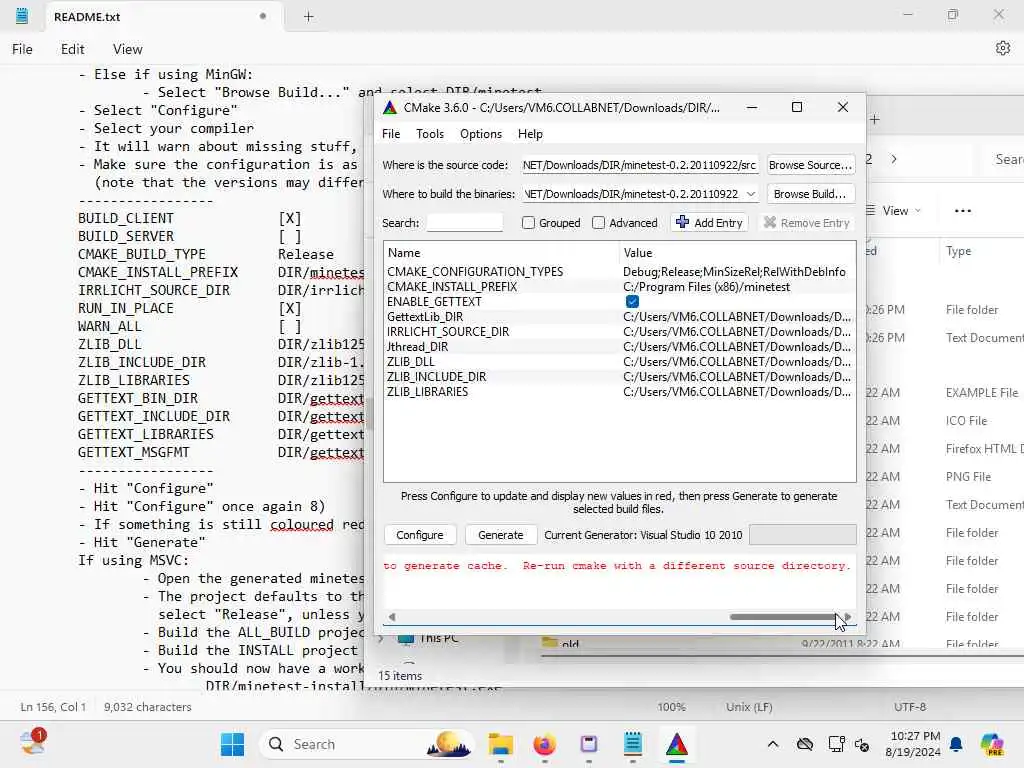
Task: Uncheck the ENABLE_GETTEXT checkbox
Action: pyautogui.click(x=632, y=302)
